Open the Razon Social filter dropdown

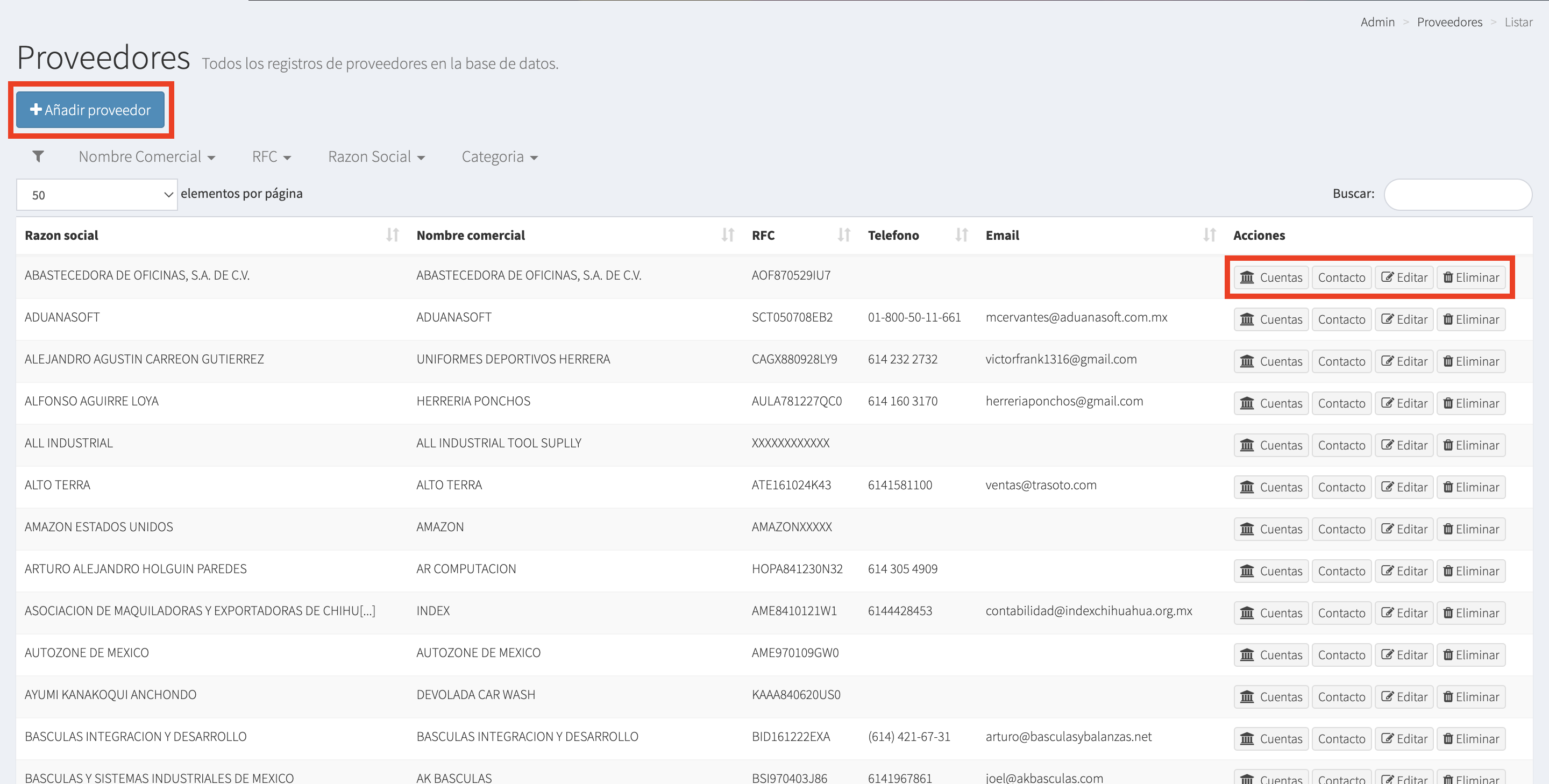point(376,157)
